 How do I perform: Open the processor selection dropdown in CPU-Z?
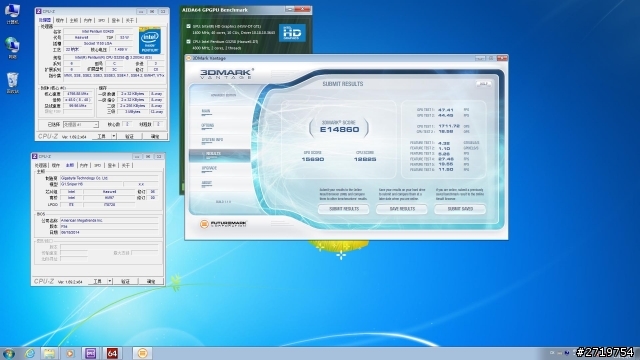click(x=81, y=124)
